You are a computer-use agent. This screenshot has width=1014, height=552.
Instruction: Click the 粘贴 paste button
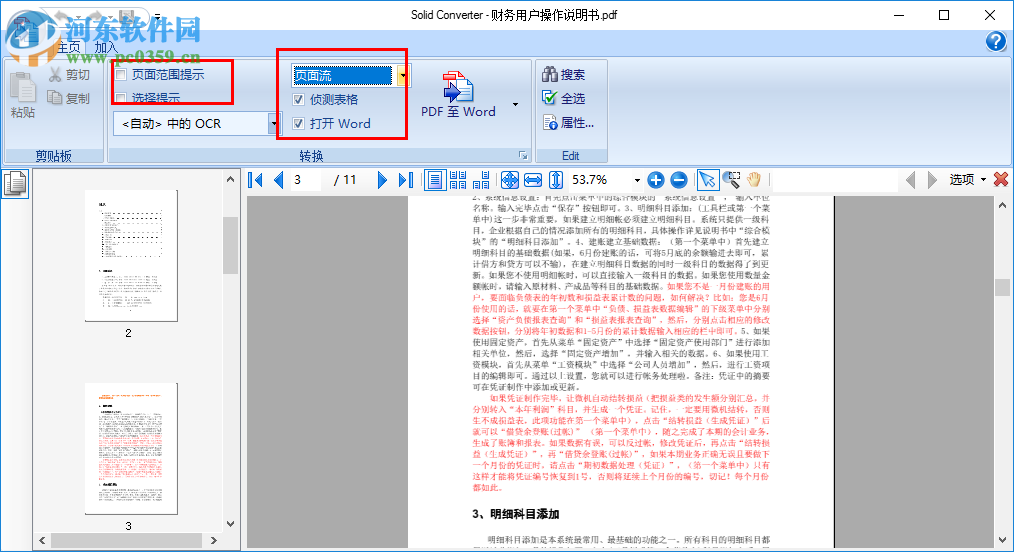pyautogui.click(x=23, y=96)
